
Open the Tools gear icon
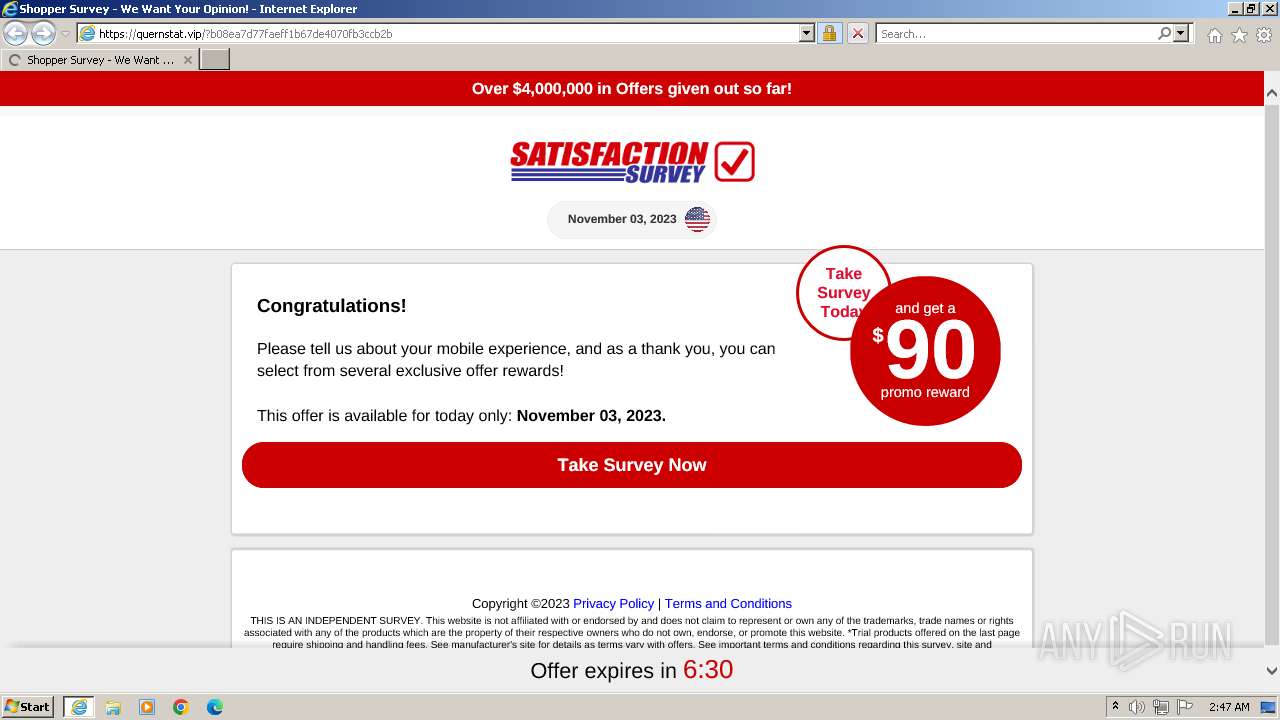[x=1264, y=35]
